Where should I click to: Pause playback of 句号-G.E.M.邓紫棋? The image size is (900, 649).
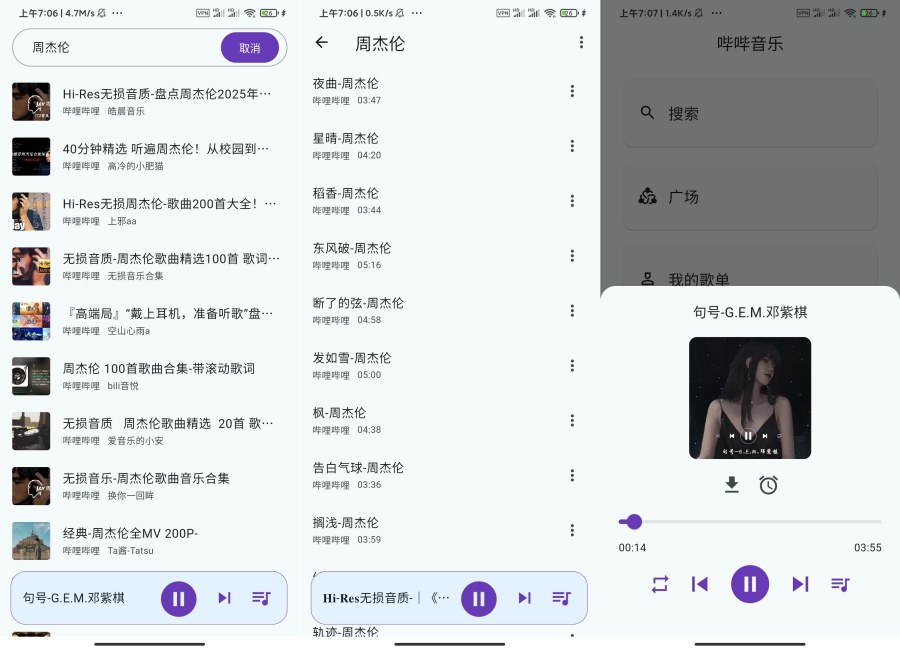[x=179, y=598]
